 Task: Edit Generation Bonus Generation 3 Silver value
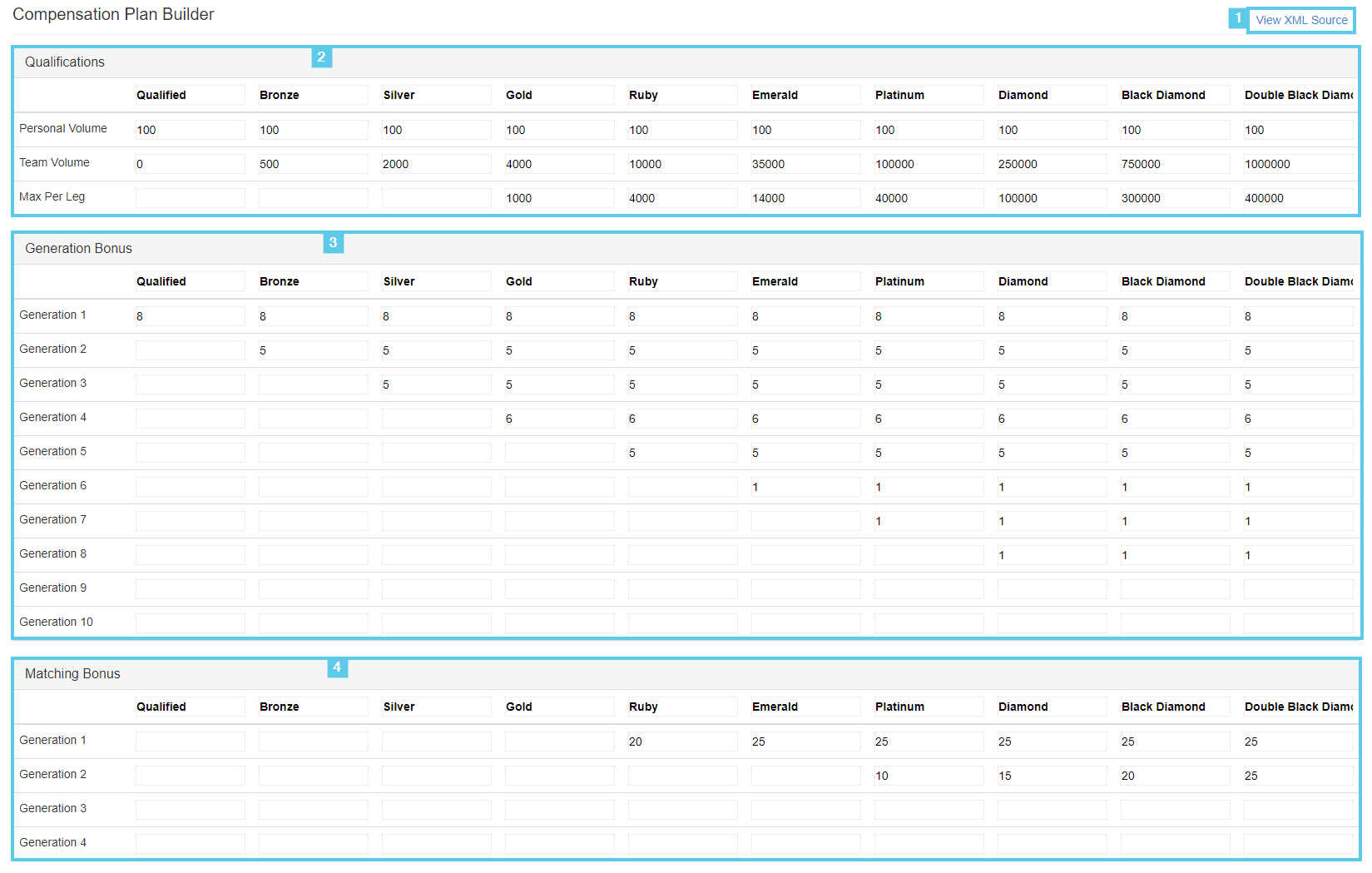tap(437, 384)
